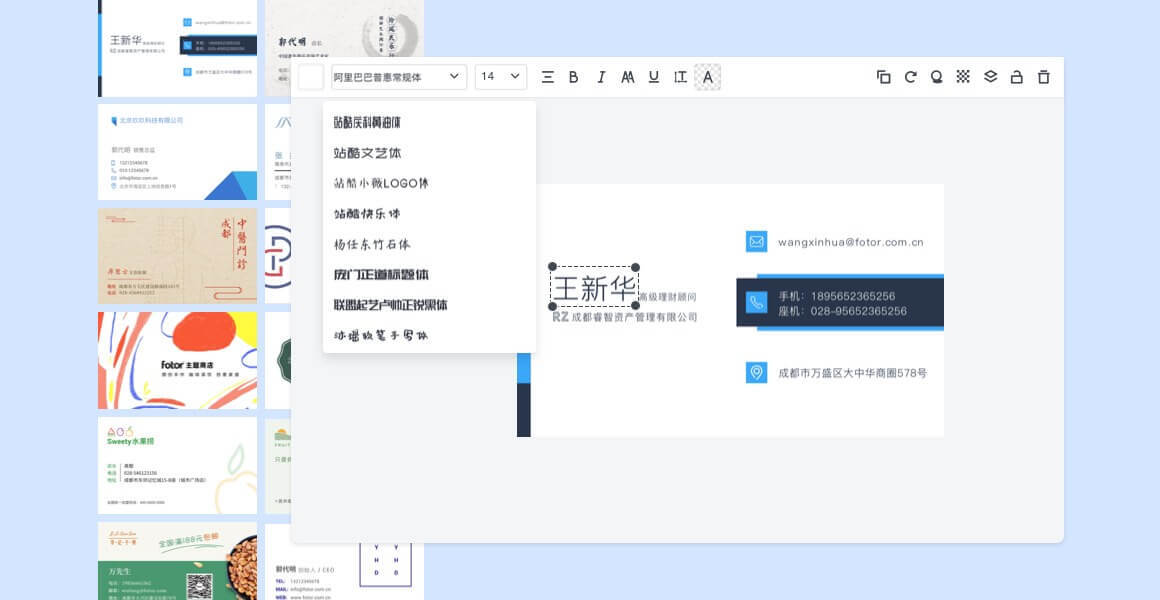Underline the selected text

pyautogui.click(x=653, y=77)
